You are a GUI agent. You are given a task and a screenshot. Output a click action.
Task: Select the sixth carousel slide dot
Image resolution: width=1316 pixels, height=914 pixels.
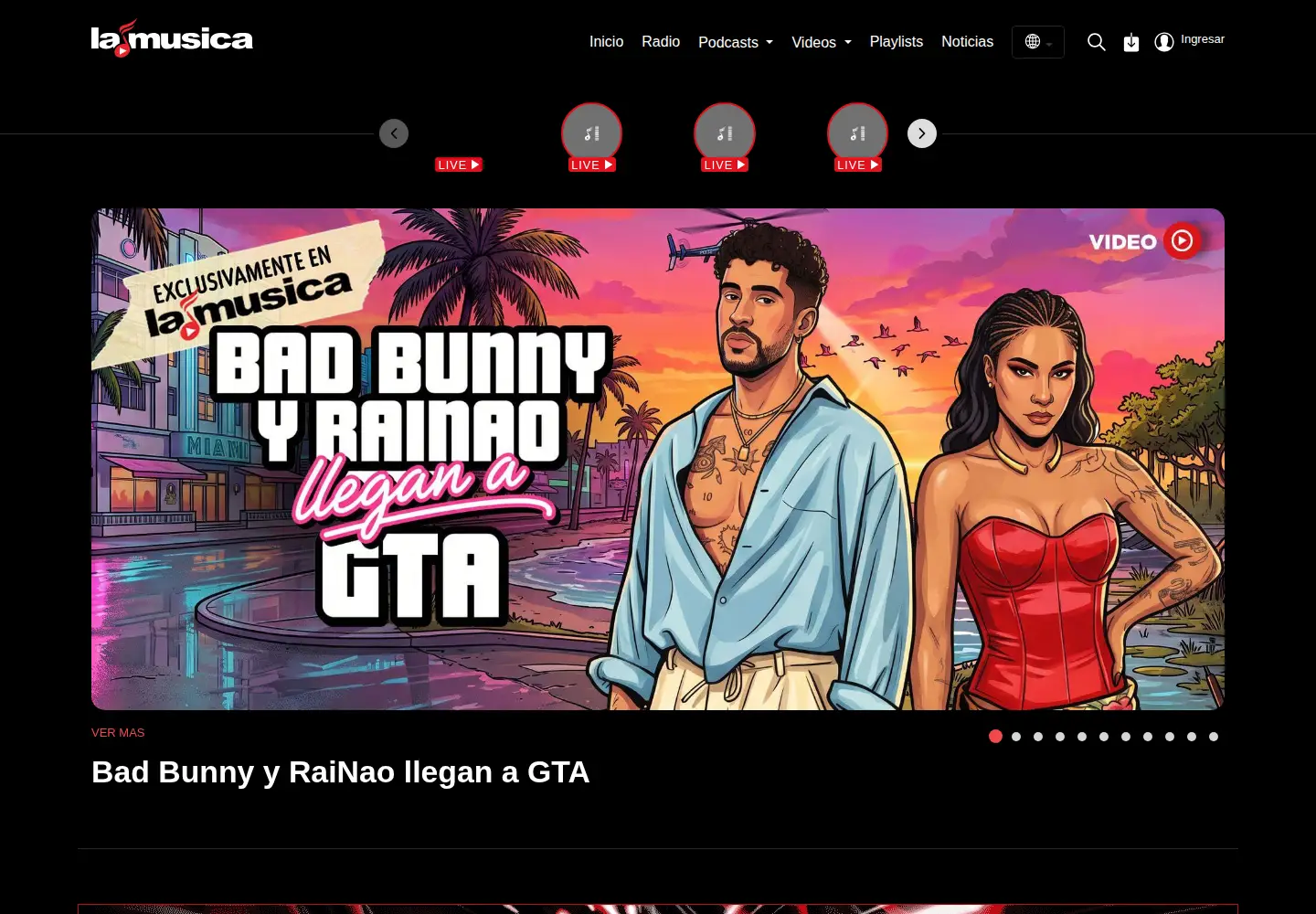point(1104,737)
